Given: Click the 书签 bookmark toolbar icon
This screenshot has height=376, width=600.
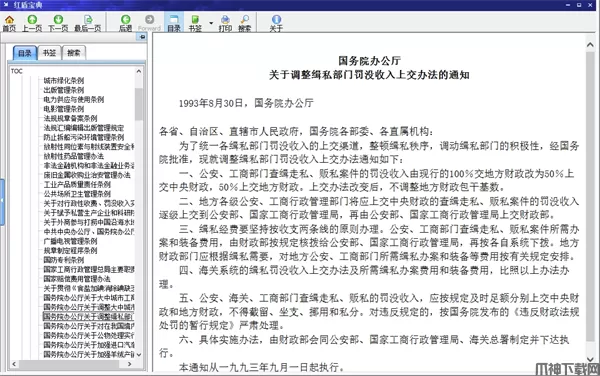Looking at the screenshot, I should [x=195, y=23].
